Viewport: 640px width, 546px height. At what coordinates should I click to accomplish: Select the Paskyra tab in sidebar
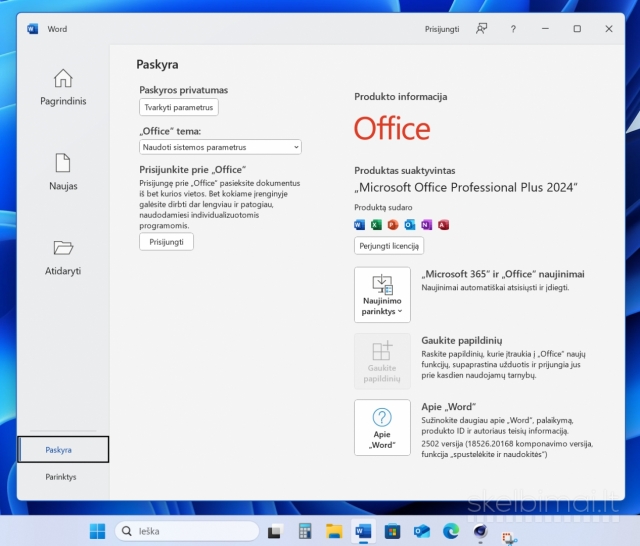tap(62, 450)
